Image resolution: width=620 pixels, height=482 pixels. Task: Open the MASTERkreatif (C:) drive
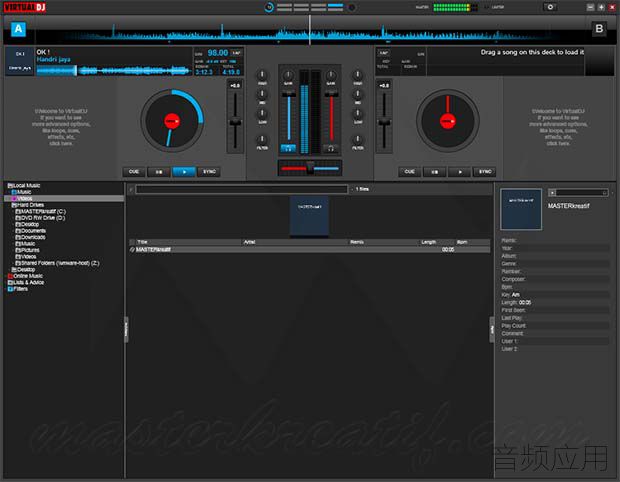41,212
